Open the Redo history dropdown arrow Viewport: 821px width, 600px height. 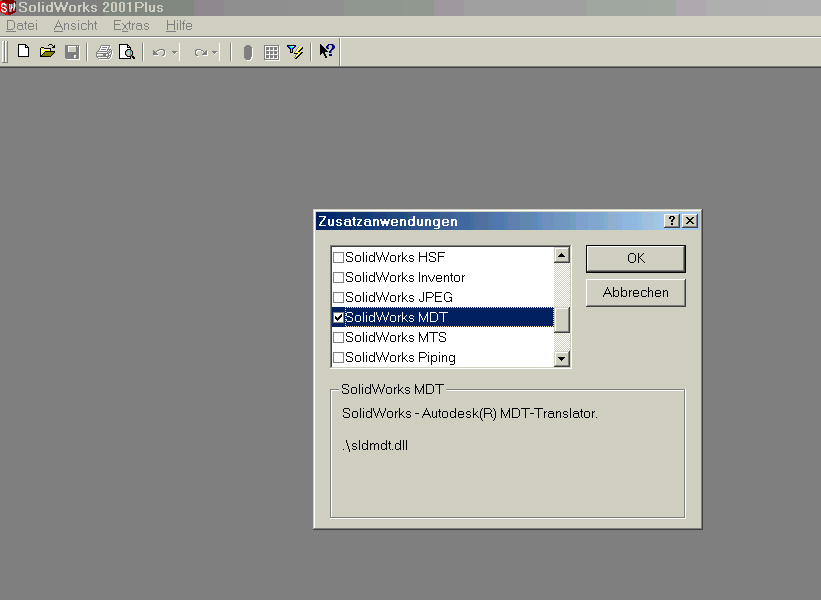pyautogui.click(x=214, y=52)
